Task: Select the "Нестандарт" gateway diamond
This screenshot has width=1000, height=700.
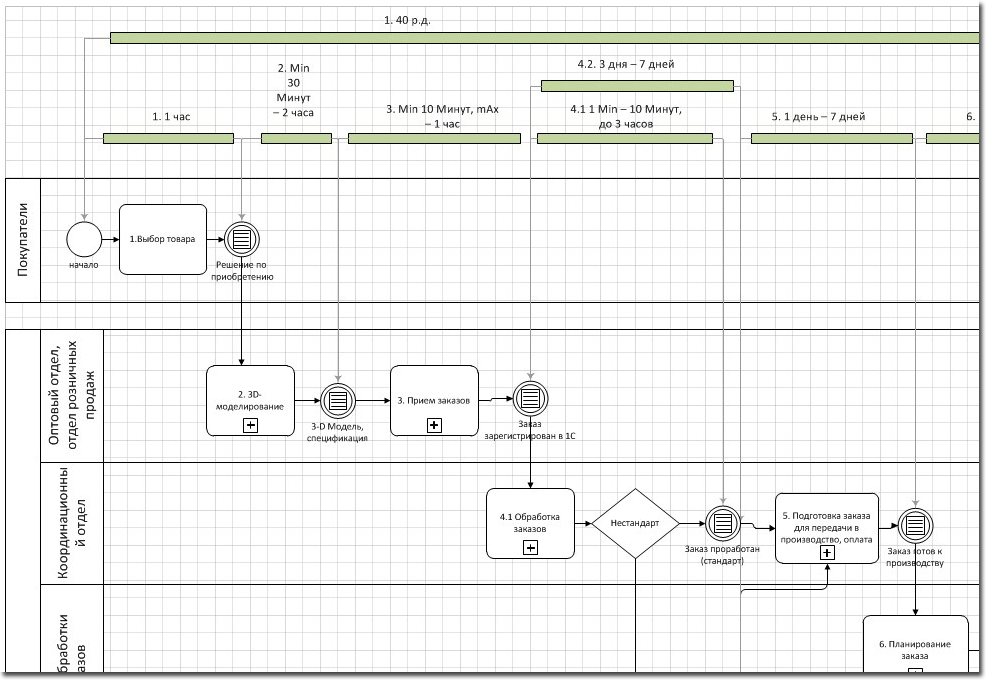Action: 635,523
